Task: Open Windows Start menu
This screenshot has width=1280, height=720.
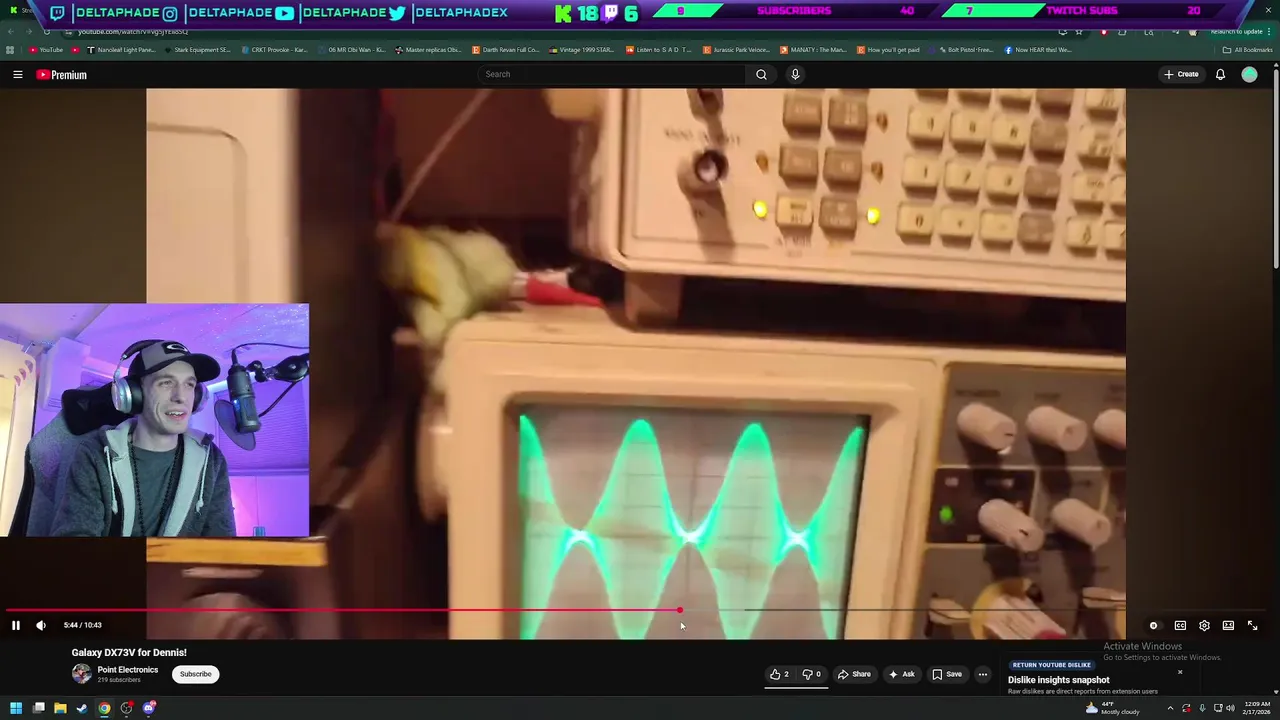Action: 16,709
